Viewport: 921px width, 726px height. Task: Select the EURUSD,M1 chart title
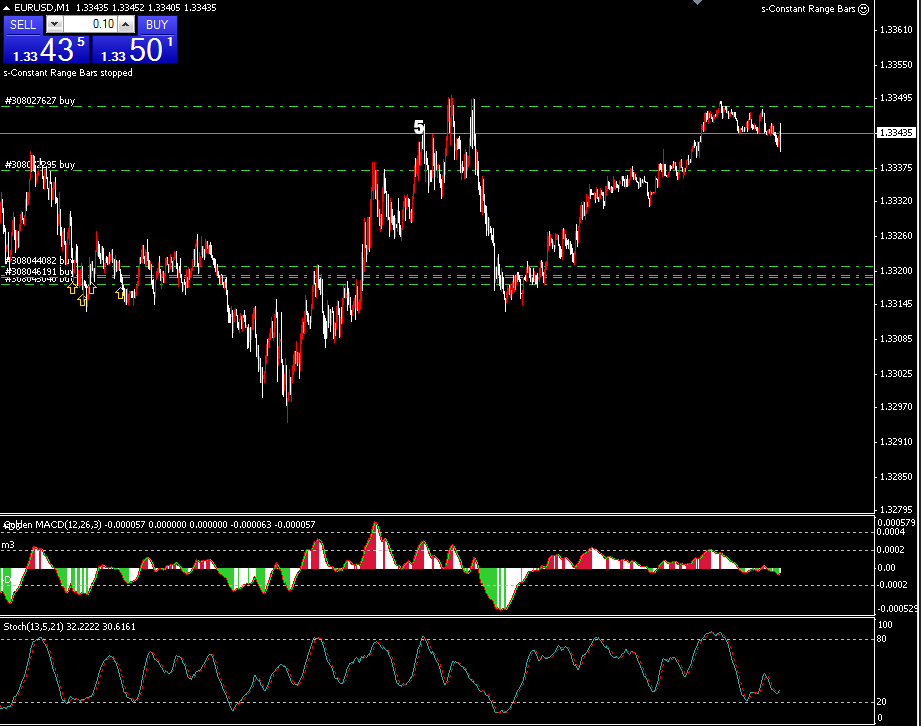(x=42, y=8)
